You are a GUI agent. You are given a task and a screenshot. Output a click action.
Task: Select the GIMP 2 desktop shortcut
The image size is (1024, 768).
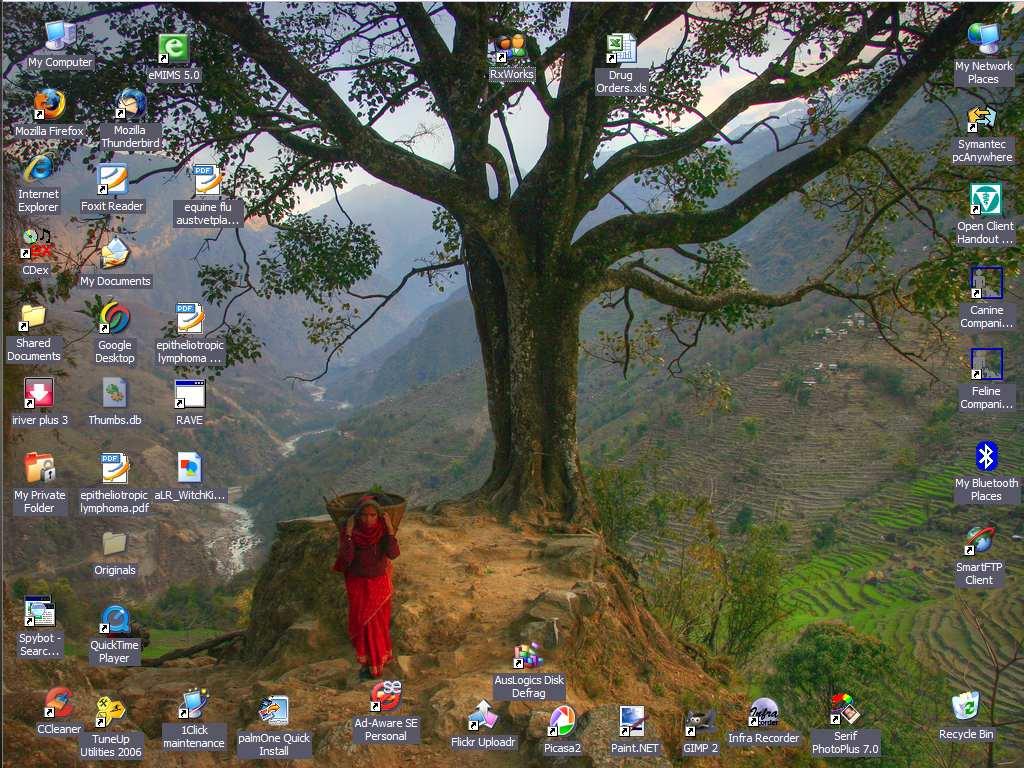[x=700, y=721]
